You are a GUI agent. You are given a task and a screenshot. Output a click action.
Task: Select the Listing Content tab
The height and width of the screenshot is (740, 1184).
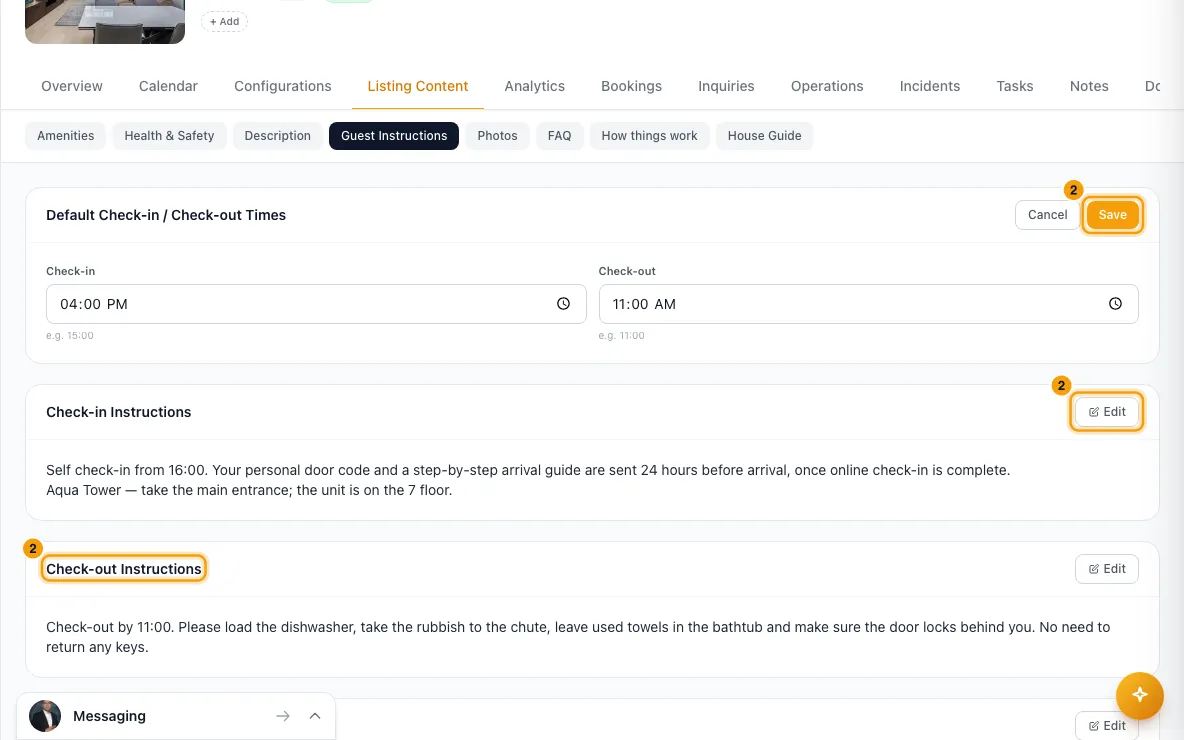tap(418, 86)
